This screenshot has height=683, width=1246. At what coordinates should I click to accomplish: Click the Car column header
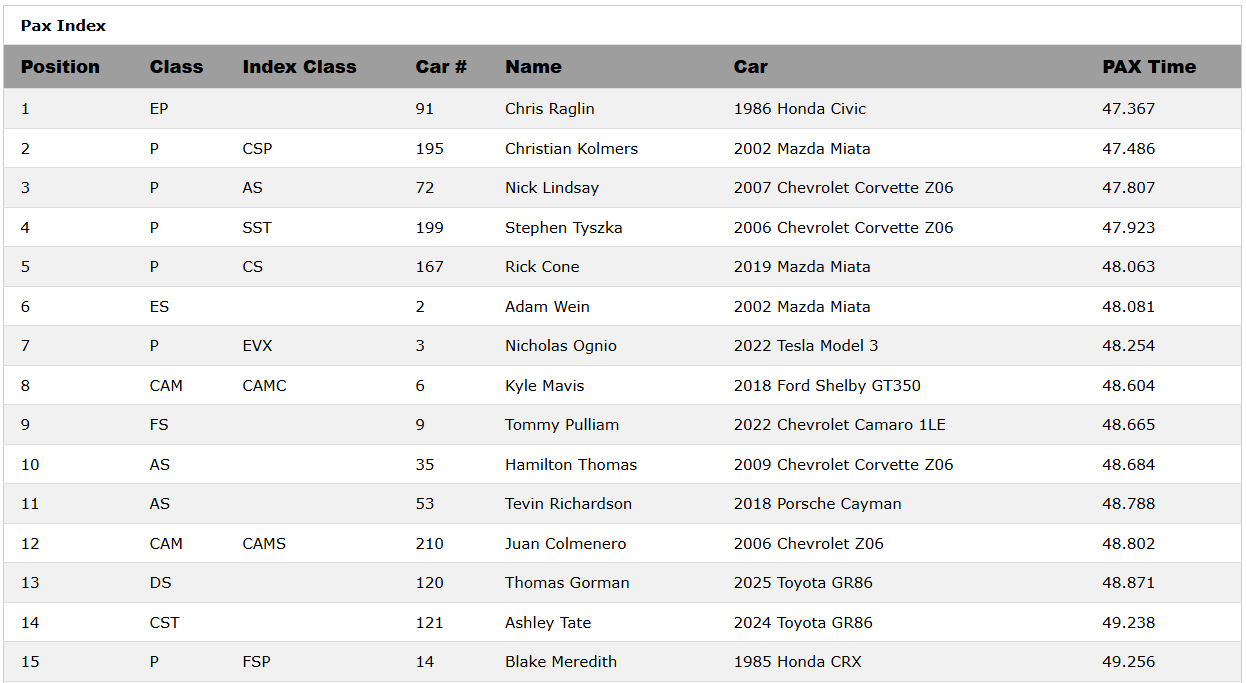(x=750, y=67)
